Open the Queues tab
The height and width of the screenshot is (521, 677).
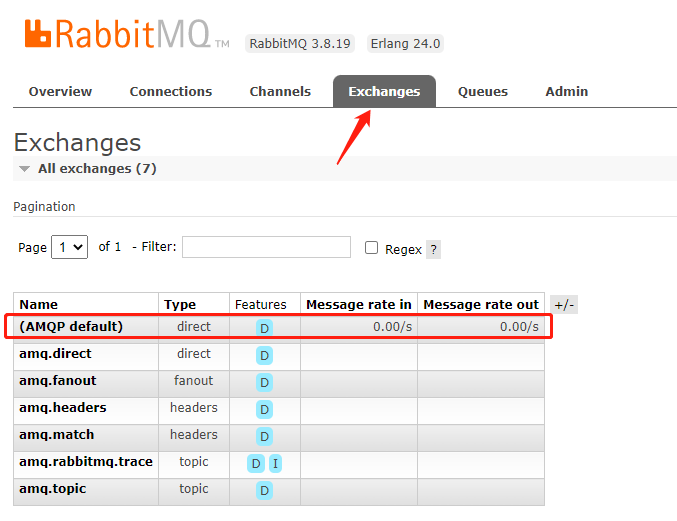[x=482, y=92]
